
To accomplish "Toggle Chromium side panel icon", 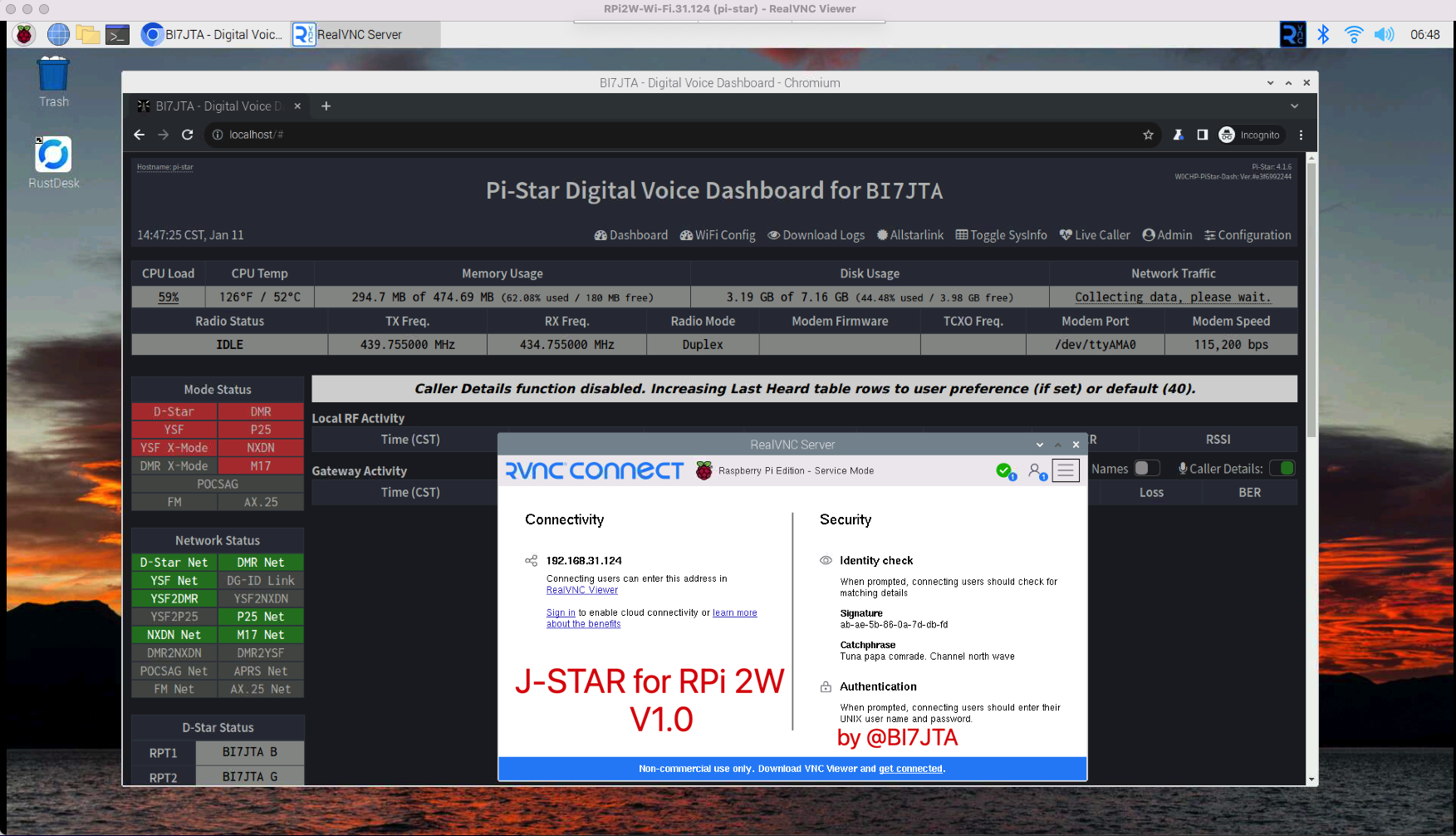I will point(1202,135).
